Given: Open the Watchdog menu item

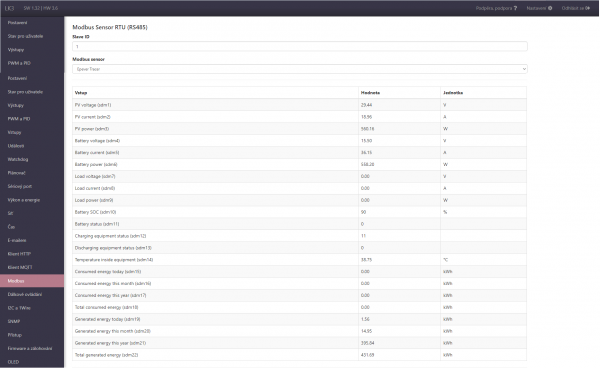Looking at the screenshot, I should [18, 159].
